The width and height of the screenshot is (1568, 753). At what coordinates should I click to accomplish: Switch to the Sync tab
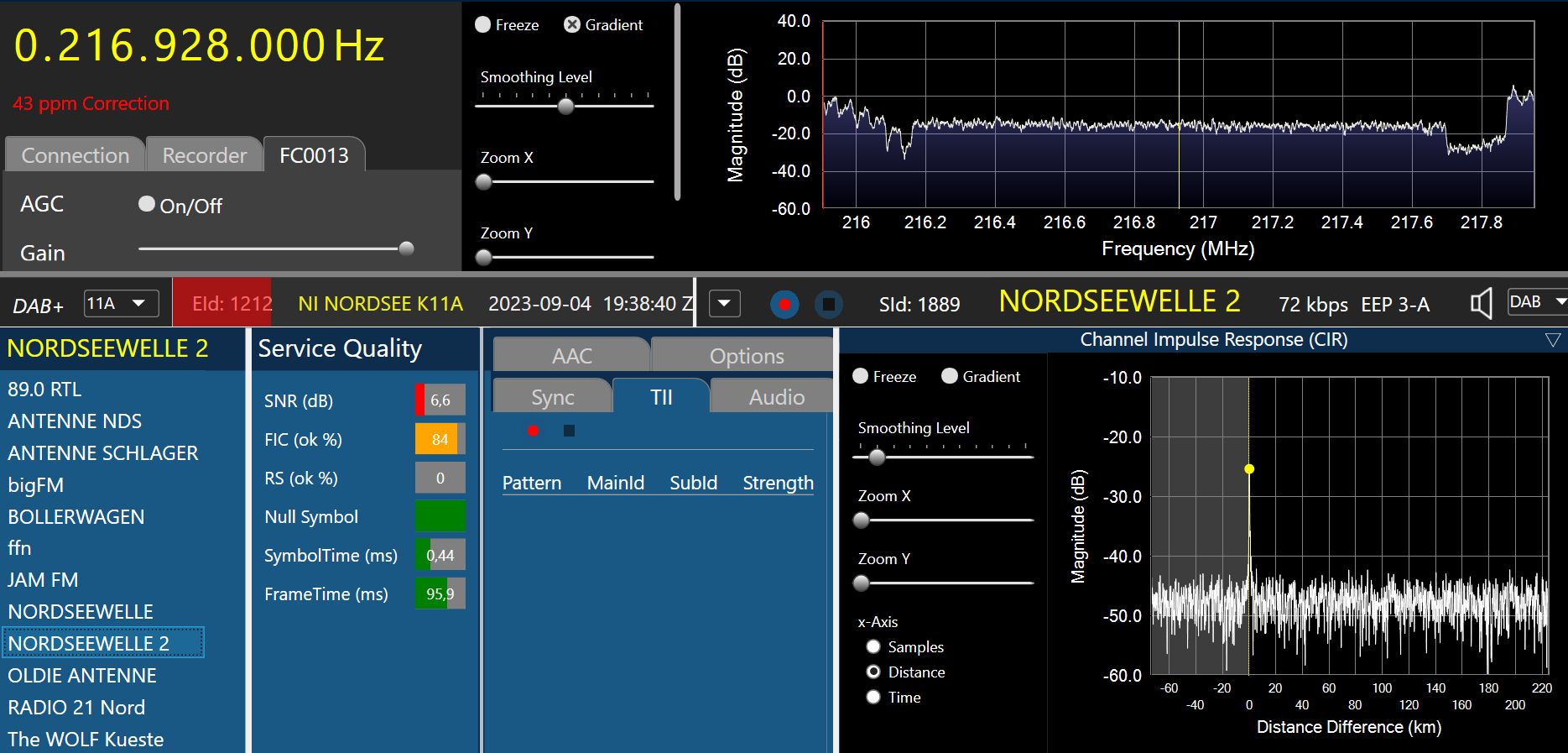pyautogui.click(x=553, y=397)
